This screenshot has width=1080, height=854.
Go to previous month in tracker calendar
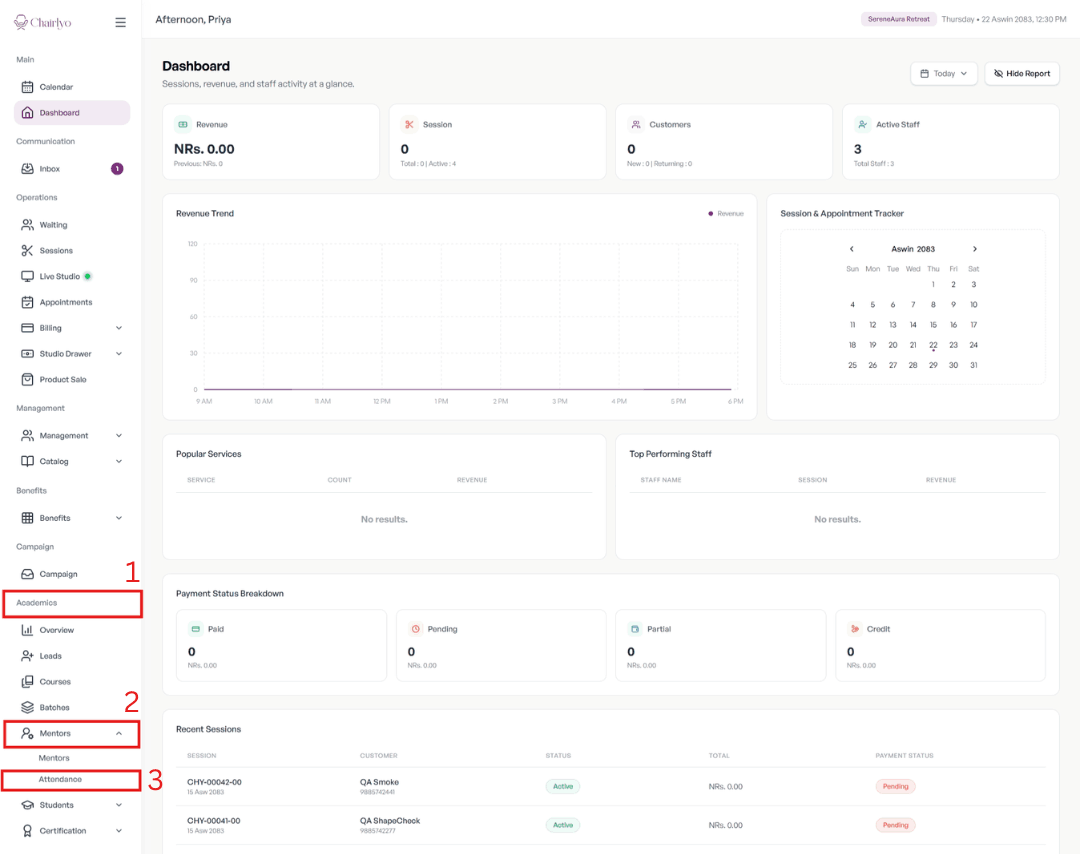point(851,249)
